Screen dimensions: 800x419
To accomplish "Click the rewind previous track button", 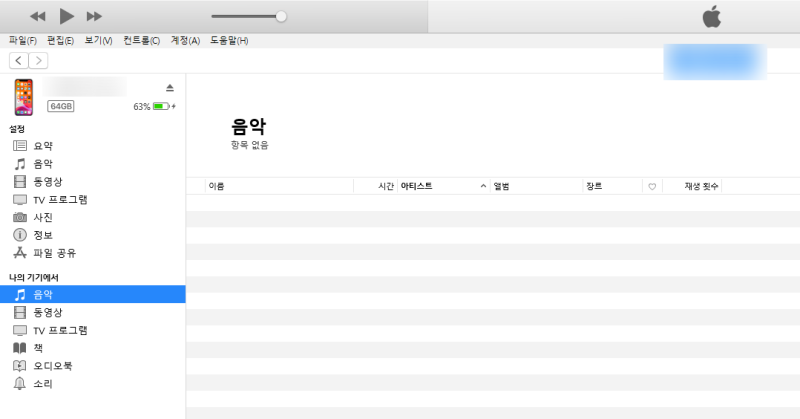I will point(38,16).
